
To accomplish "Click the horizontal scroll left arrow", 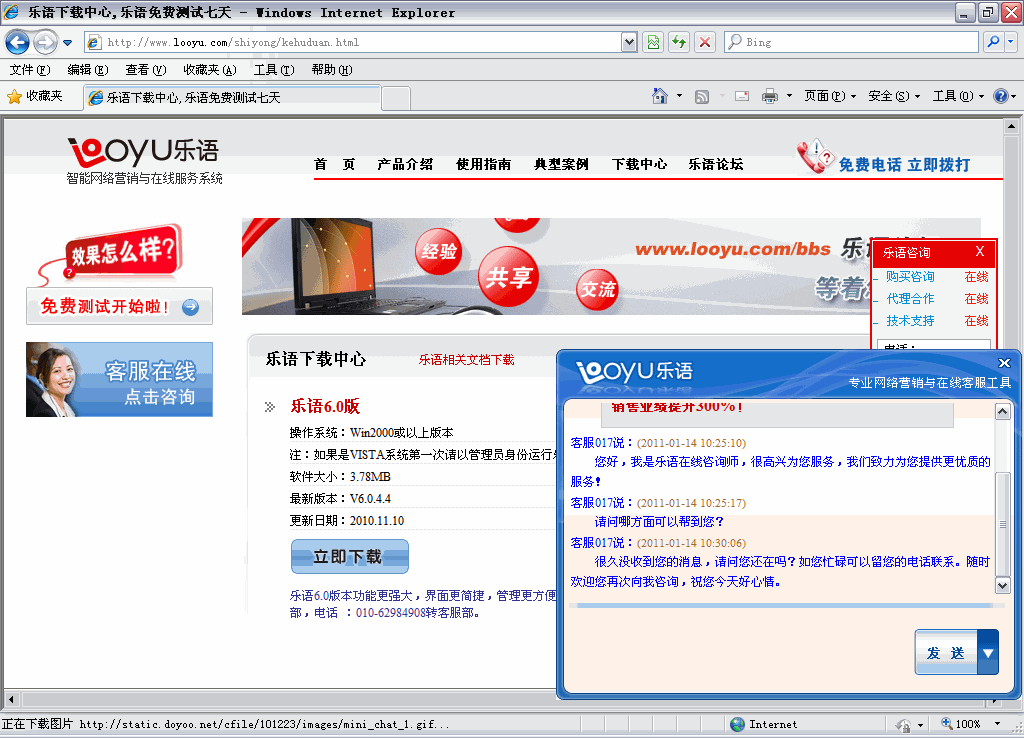I will point(10,699).
